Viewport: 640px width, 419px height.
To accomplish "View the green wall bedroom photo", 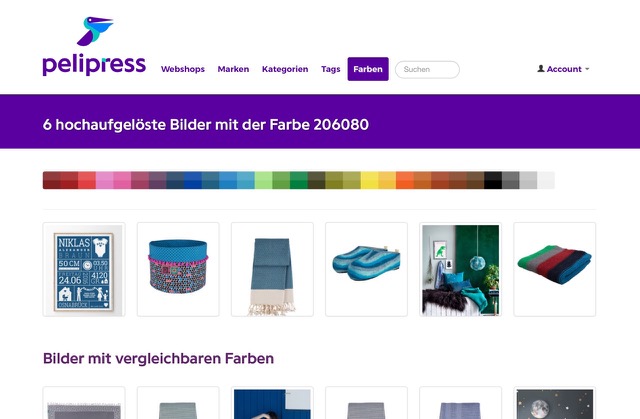I will (x=460, y=269).
